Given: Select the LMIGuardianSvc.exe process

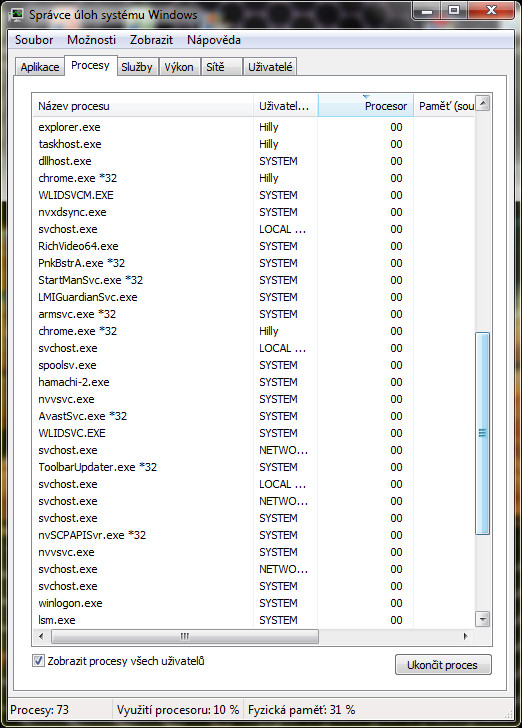Looking at the screenshot, I should [x=254, y=297].
